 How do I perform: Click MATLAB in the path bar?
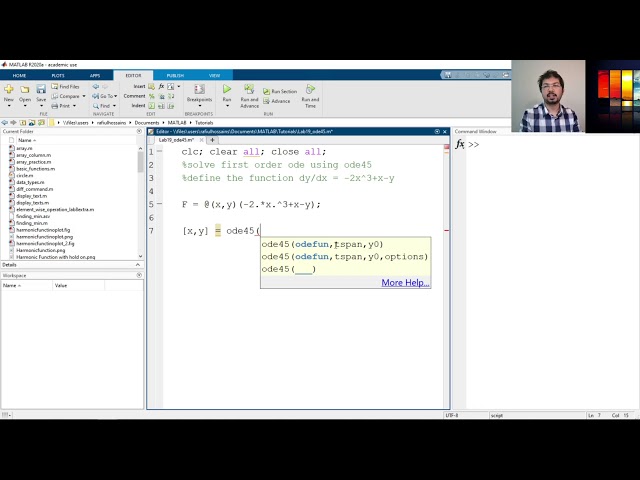coord(177,122)
